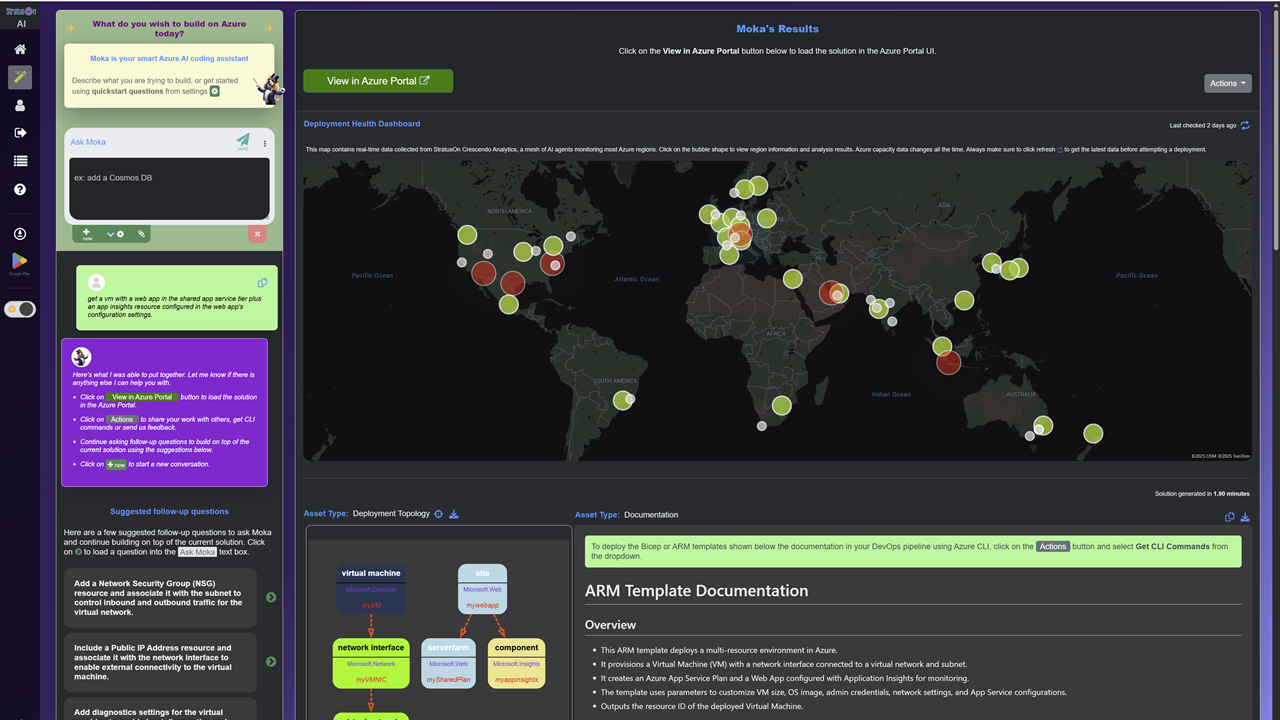Copy the Documentation asset
1280x720 pixels.
click(x=1230, y=517)
